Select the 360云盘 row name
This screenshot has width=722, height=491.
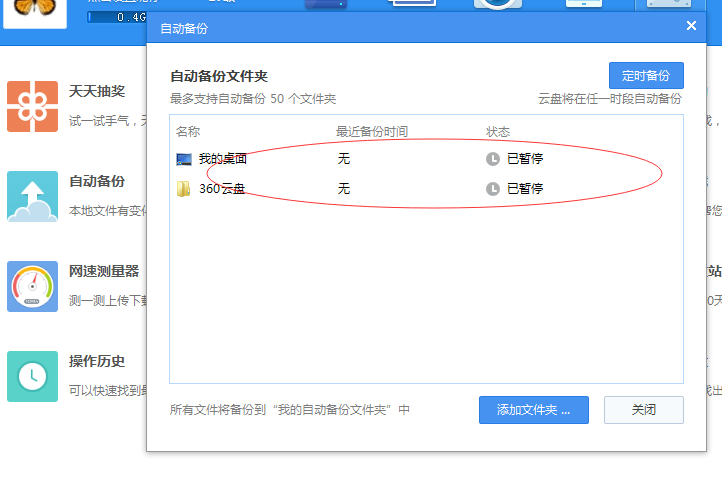pos(222,189)
